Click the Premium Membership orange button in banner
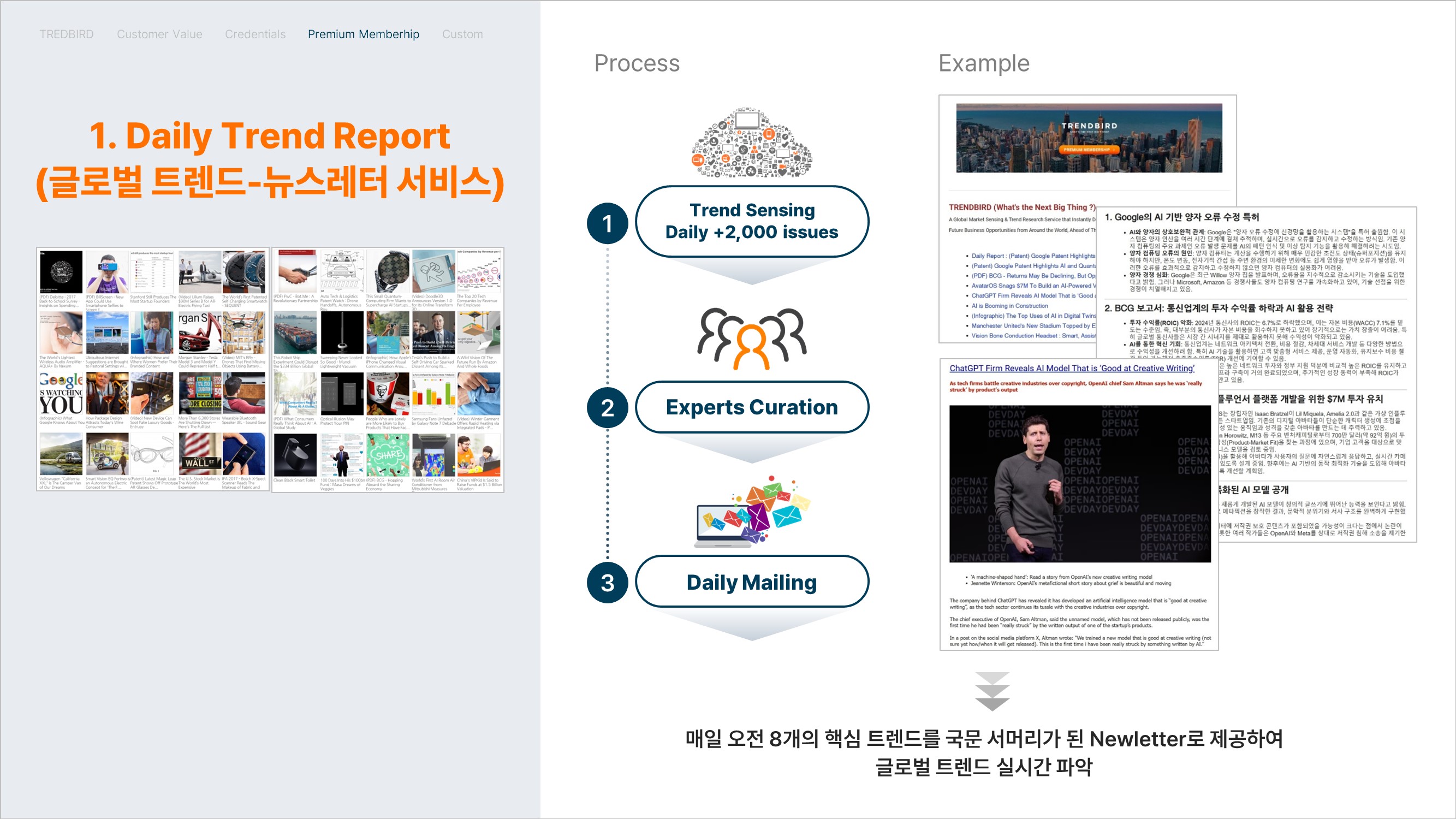This screenshot has height=819, width=1456. (x=1089, y=150)
